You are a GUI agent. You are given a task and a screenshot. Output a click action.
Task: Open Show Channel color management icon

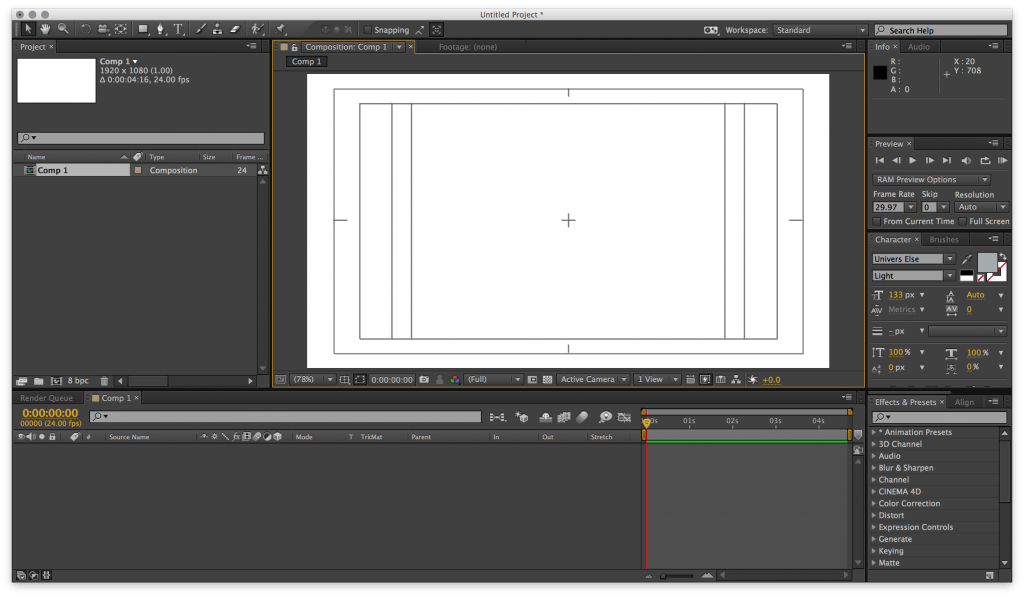click(x=455, y=379)
